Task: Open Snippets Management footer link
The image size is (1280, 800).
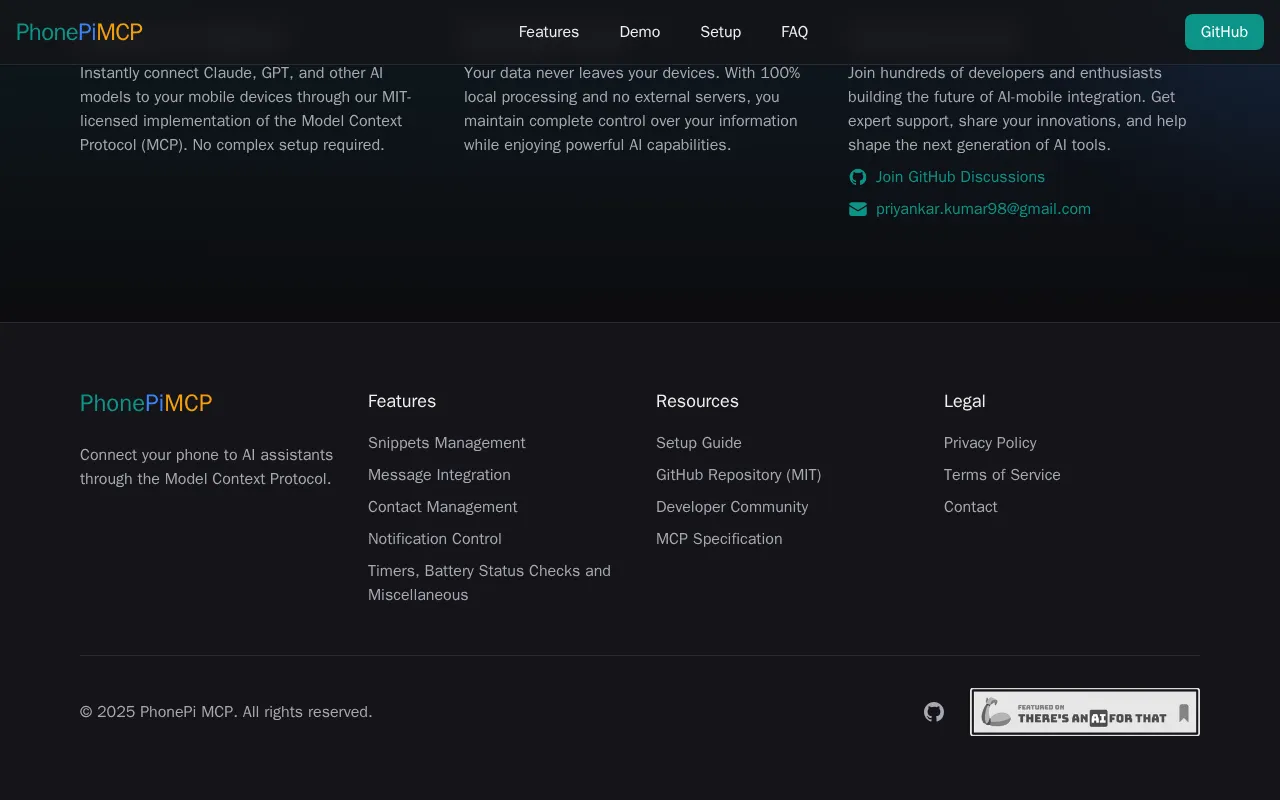Action: (447, 443)
